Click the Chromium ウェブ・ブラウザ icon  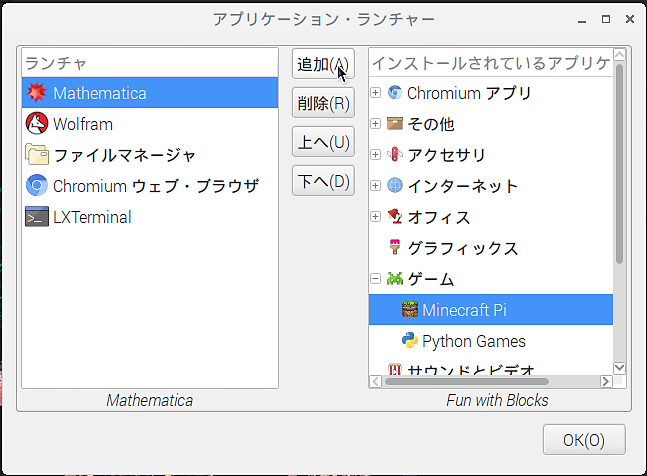[x=37, y=185]
